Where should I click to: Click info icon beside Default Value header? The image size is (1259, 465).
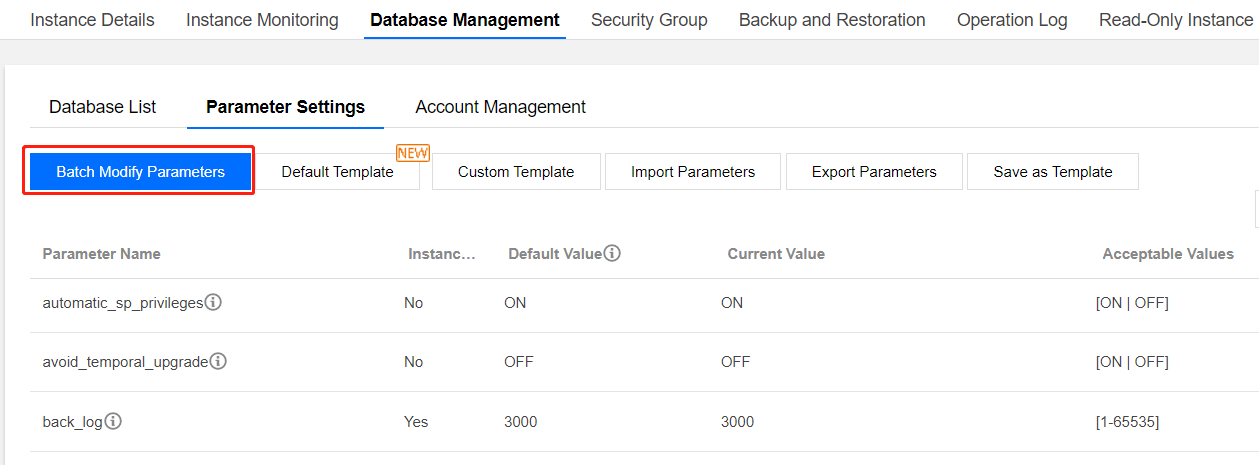coord(612,253)
